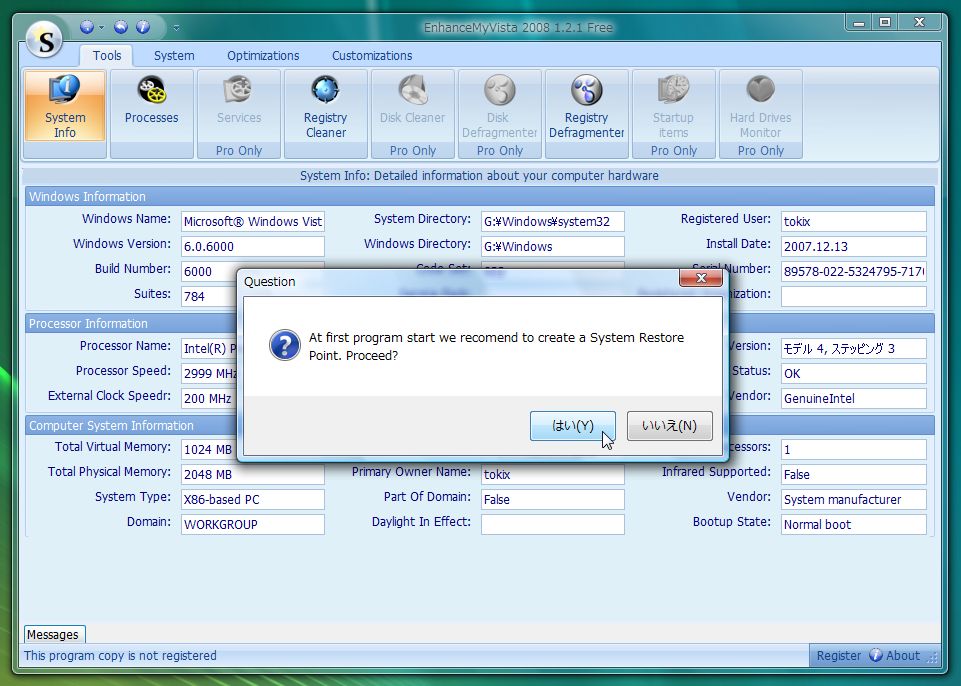Close the Question dialog
Image resolution: width=961 pixels, height=686 pixels.
[701, 278]
